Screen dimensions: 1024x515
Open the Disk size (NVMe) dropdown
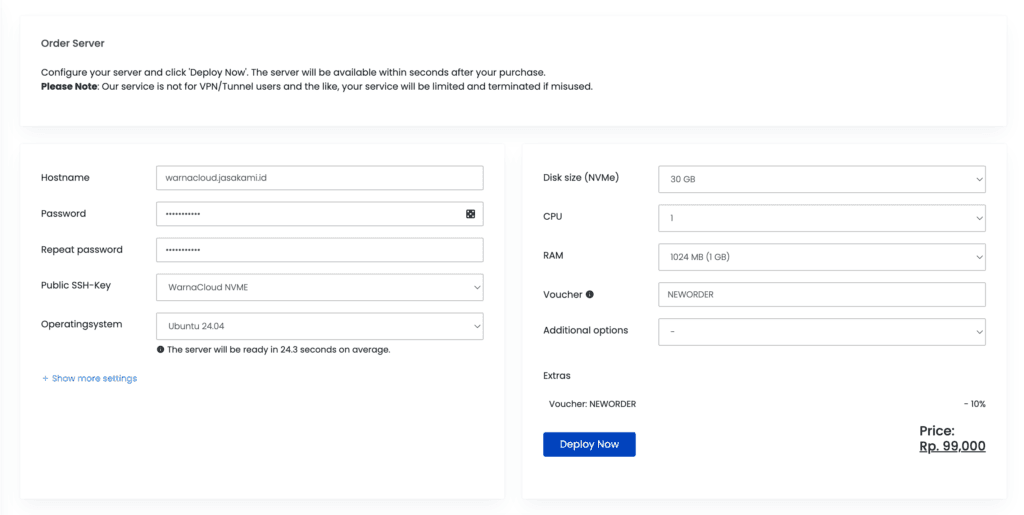(822, 179)
